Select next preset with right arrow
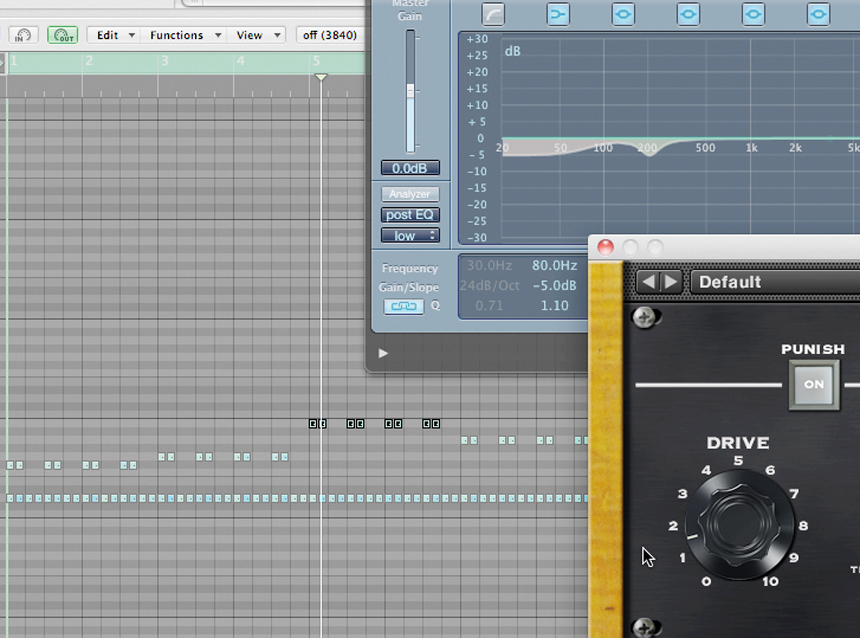Viewport: 860px width, 638px height. pyautogui.click(x=671, y=282)
